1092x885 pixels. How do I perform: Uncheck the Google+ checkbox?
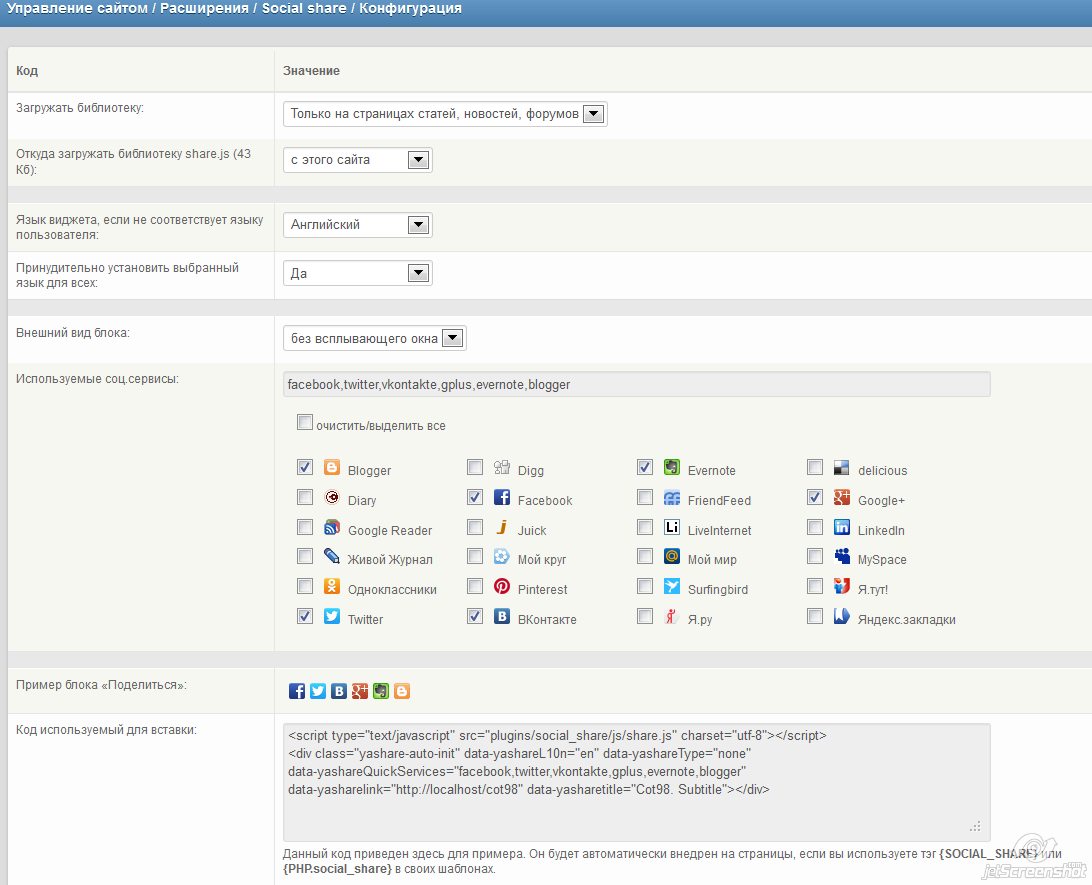pos(815,496)
